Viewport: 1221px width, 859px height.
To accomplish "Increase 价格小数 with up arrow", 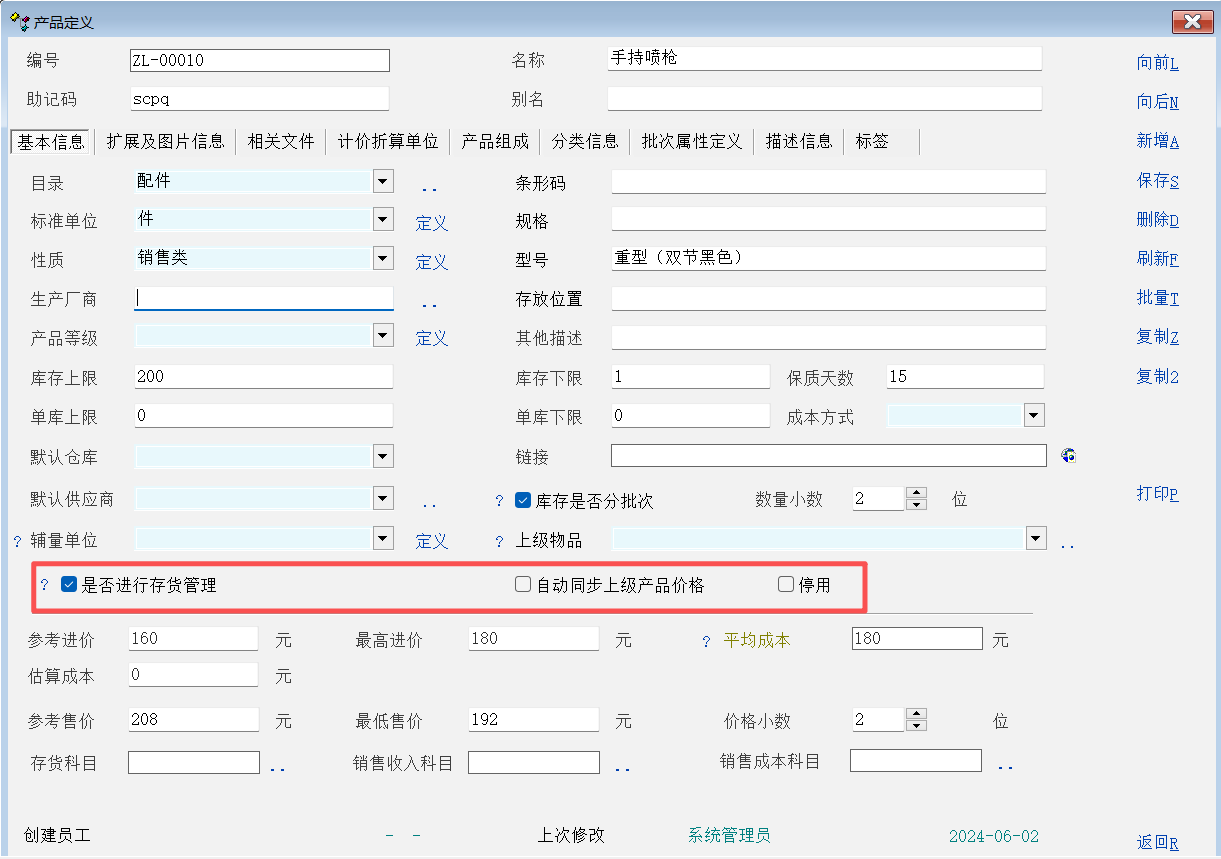I will (x=916, y=714).
